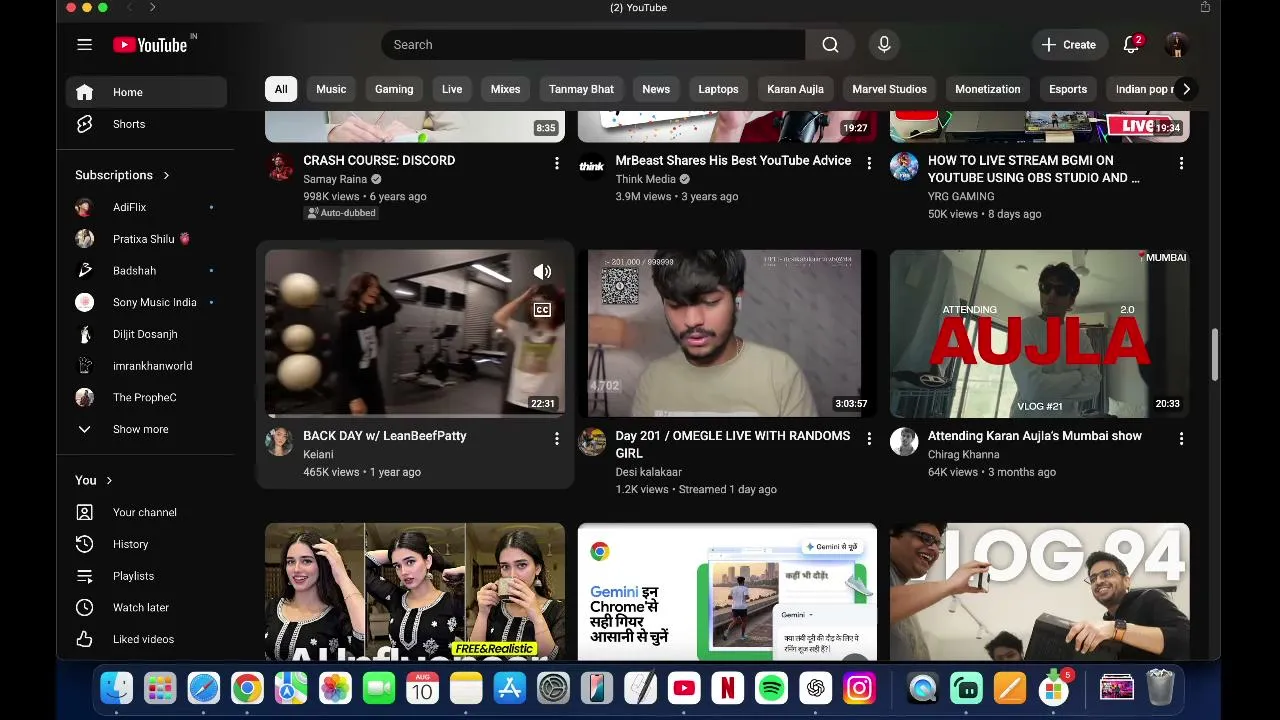Go to Shorts in the sidebar
1280x720 pixels.
[x=146, y=124]
